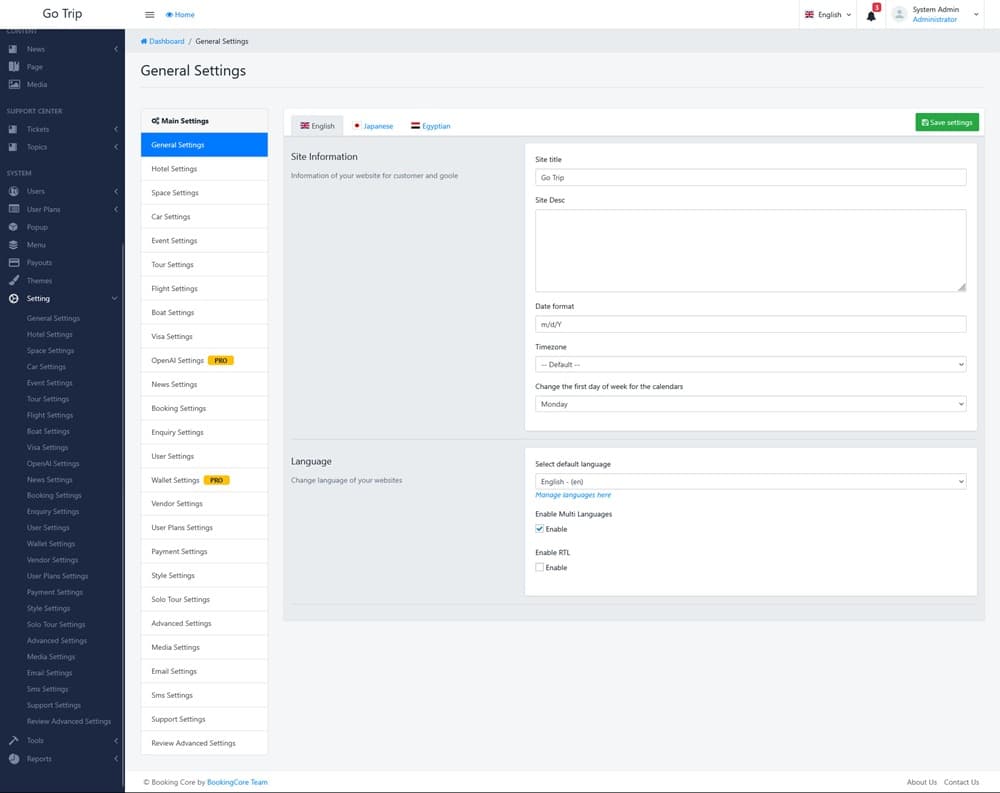The height and width of the screenshot is (793, 1000).
Task: Click into the Site title field
Action: pyautogui.click(x=750, y=177)
